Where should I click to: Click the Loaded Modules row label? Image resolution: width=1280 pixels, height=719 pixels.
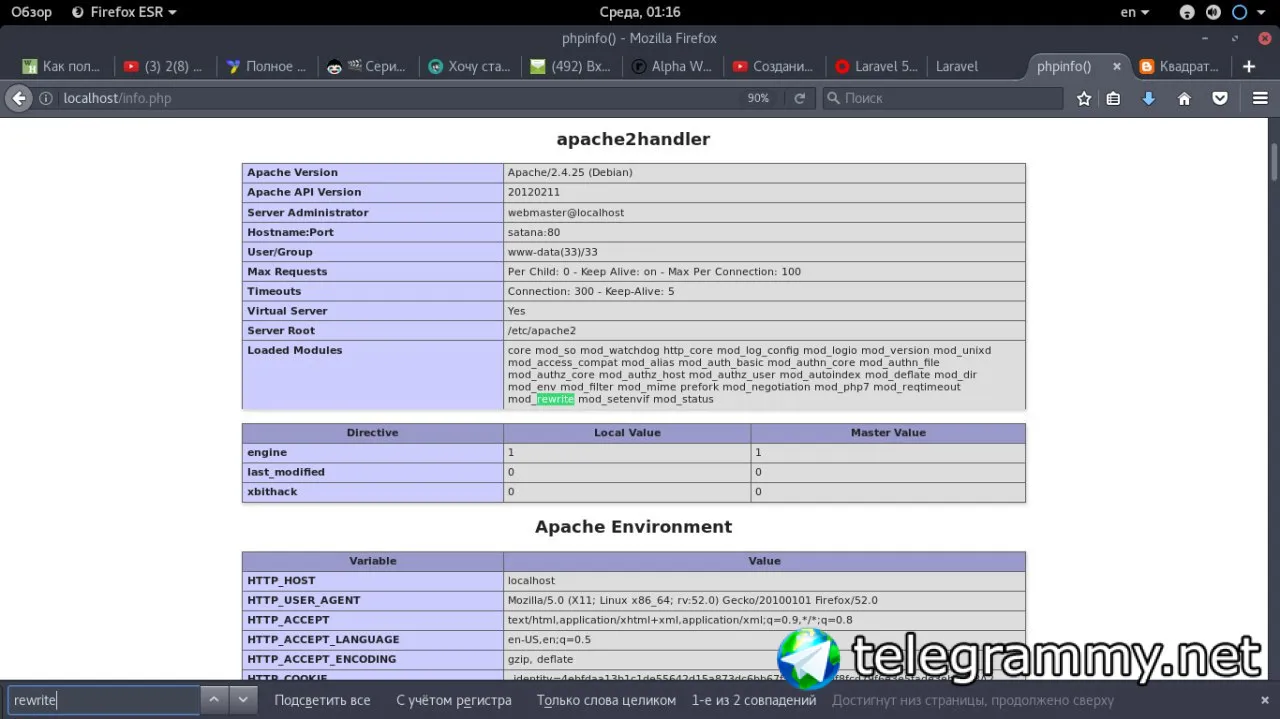click(x=295, y=350)
